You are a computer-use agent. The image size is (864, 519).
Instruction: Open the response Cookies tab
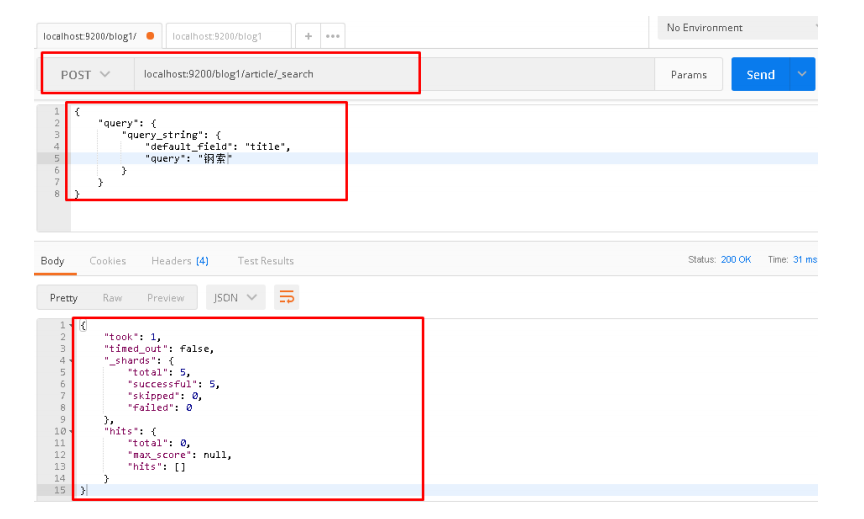pyautogui.click(x=107, y=261)
